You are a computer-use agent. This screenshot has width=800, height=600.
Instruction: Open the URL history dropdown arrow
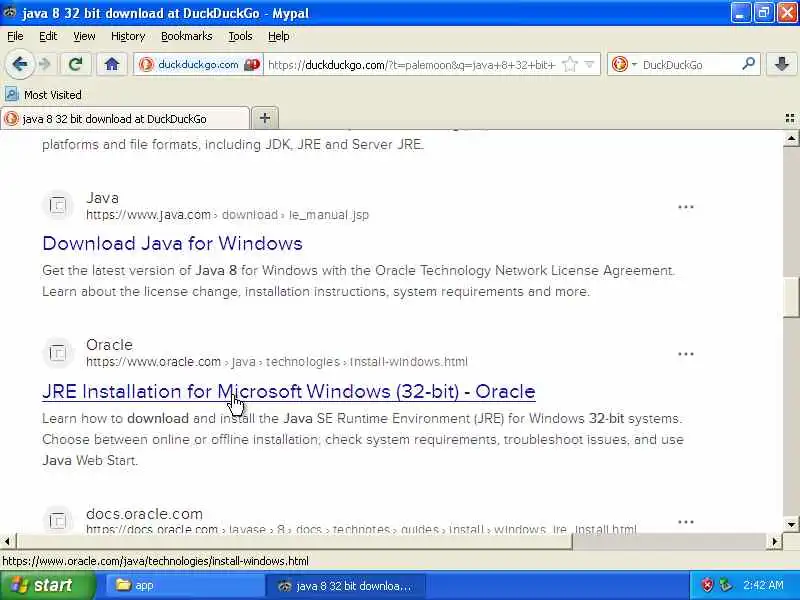(x=589, y=65)
